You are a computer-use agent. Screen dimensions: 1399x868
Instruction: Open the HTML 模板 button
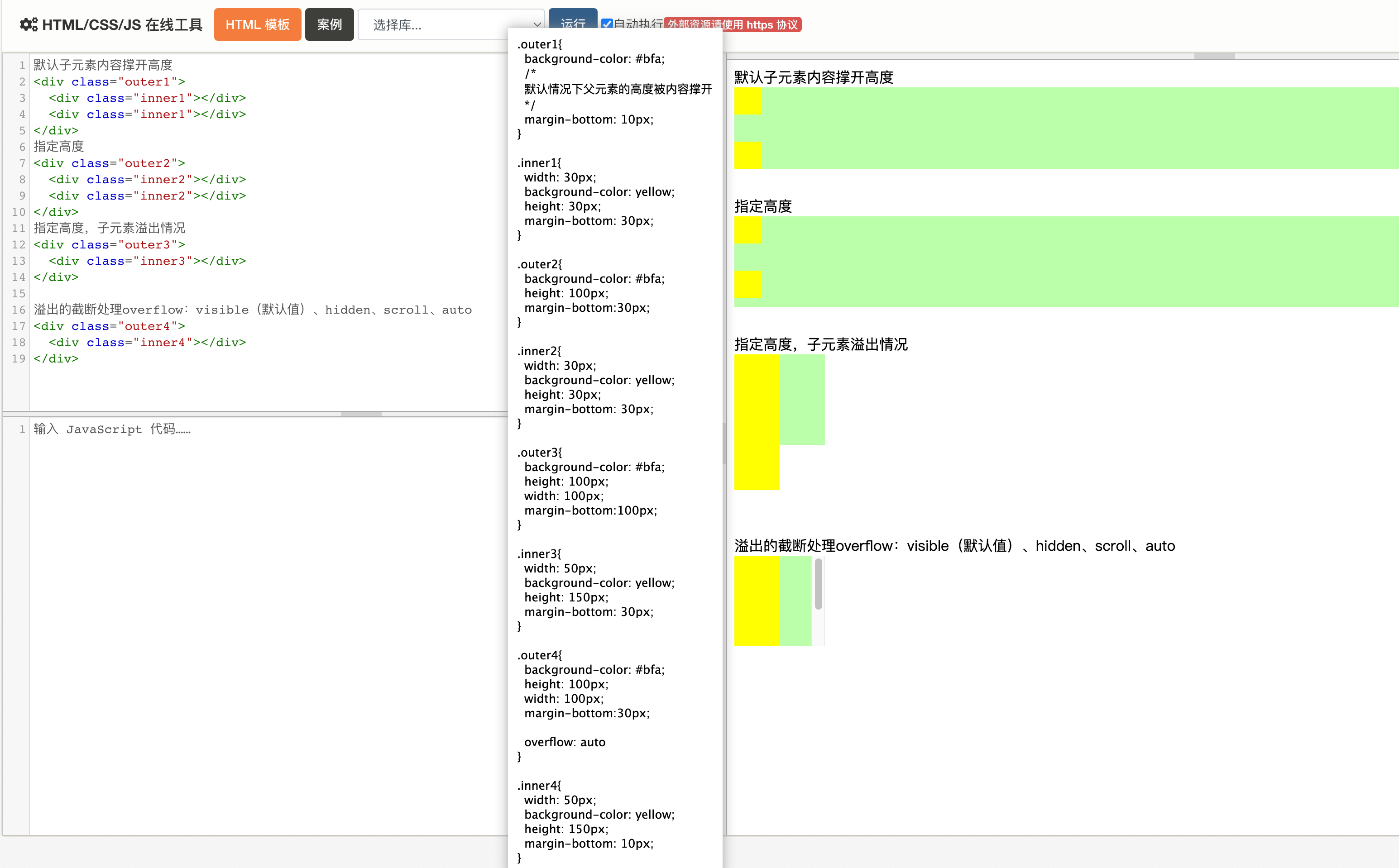[x=257, y=25]
